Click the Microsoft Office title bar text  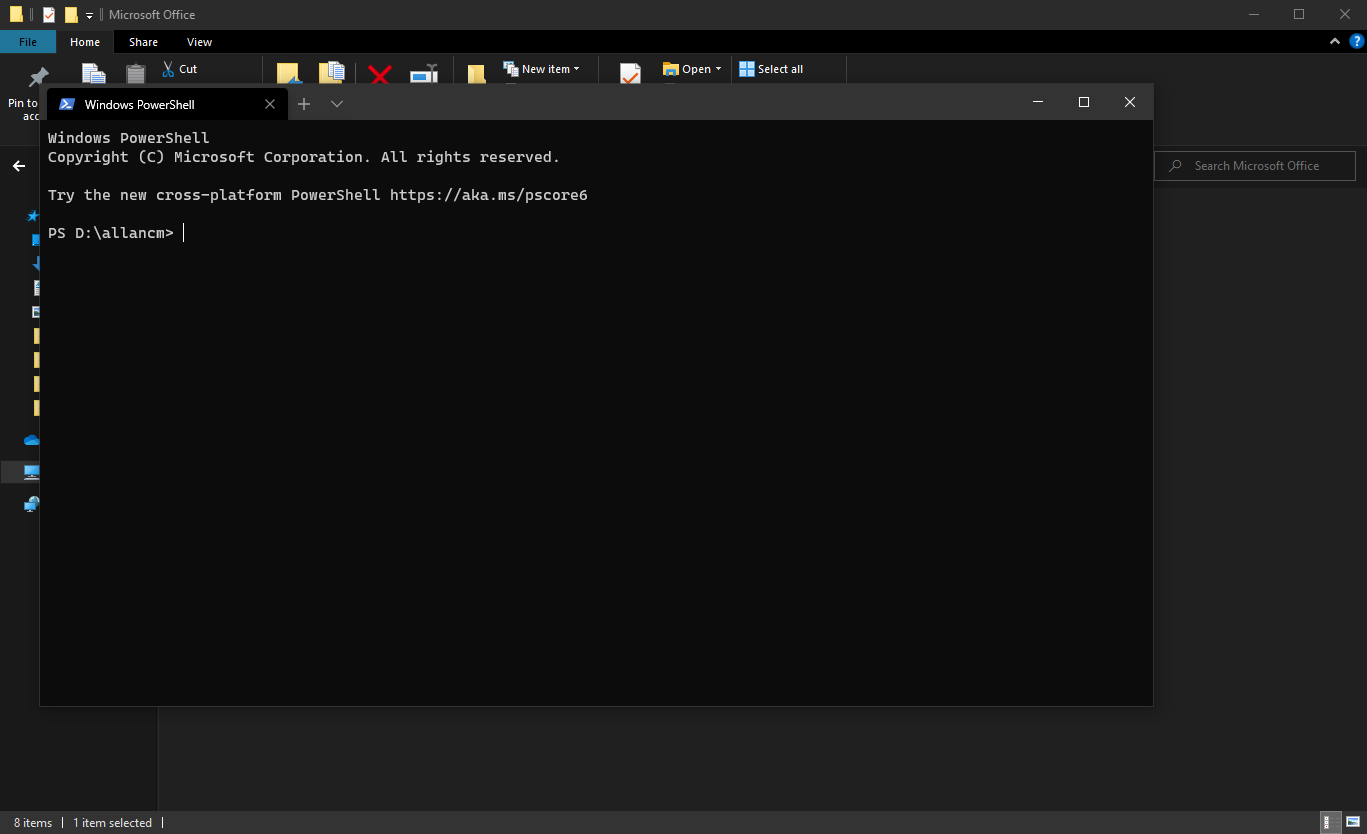point(152,15)
